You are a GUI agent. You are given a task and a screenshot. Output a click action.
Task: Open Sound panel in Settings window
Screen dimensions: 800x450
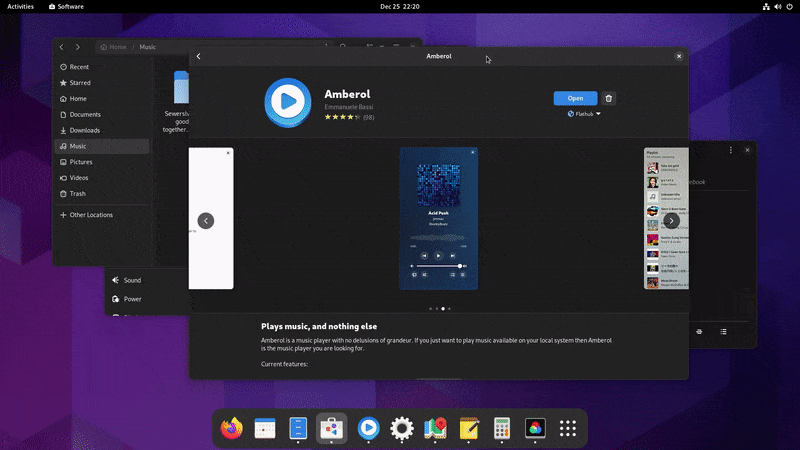148,280
